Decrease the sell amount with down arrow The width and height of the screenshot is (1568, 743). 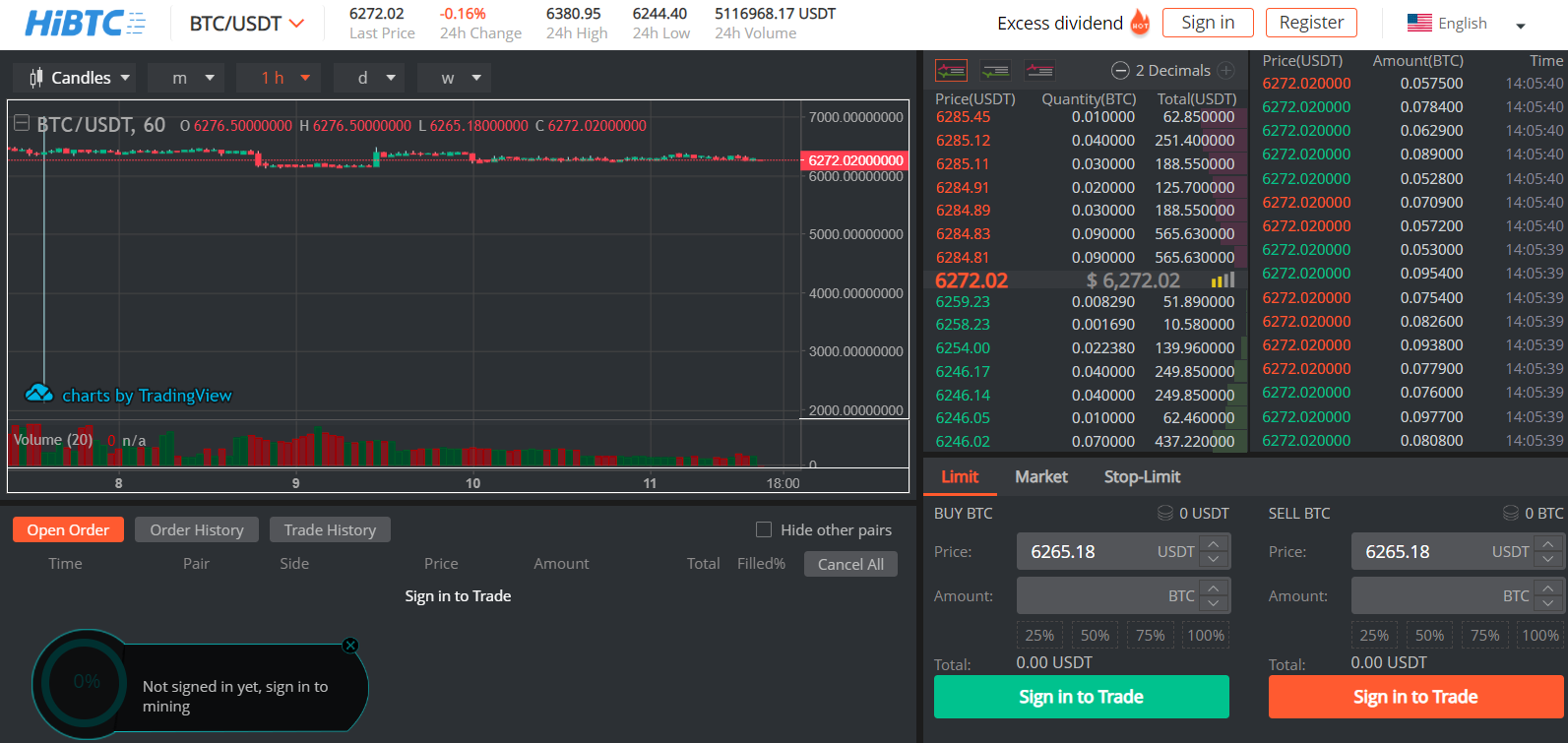coord(1549,603)
